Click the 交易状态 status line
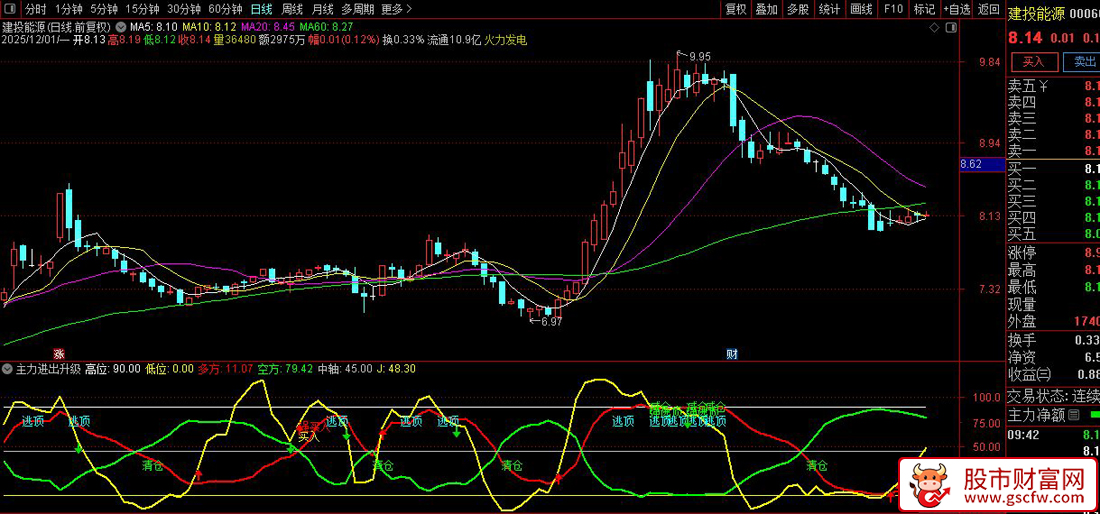The width and height of the screenshot is (1100, 514). [1053, 395]
